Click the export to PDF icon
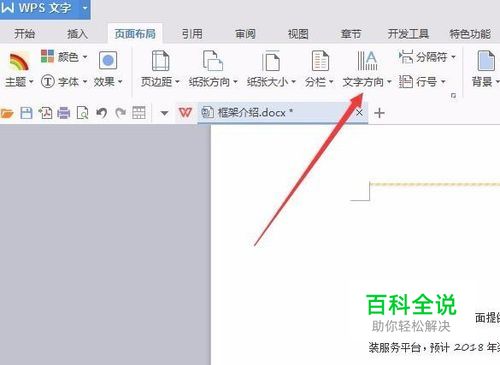This screenshot has width=500, height=365. pyautogui.click(x=45, y=113)
